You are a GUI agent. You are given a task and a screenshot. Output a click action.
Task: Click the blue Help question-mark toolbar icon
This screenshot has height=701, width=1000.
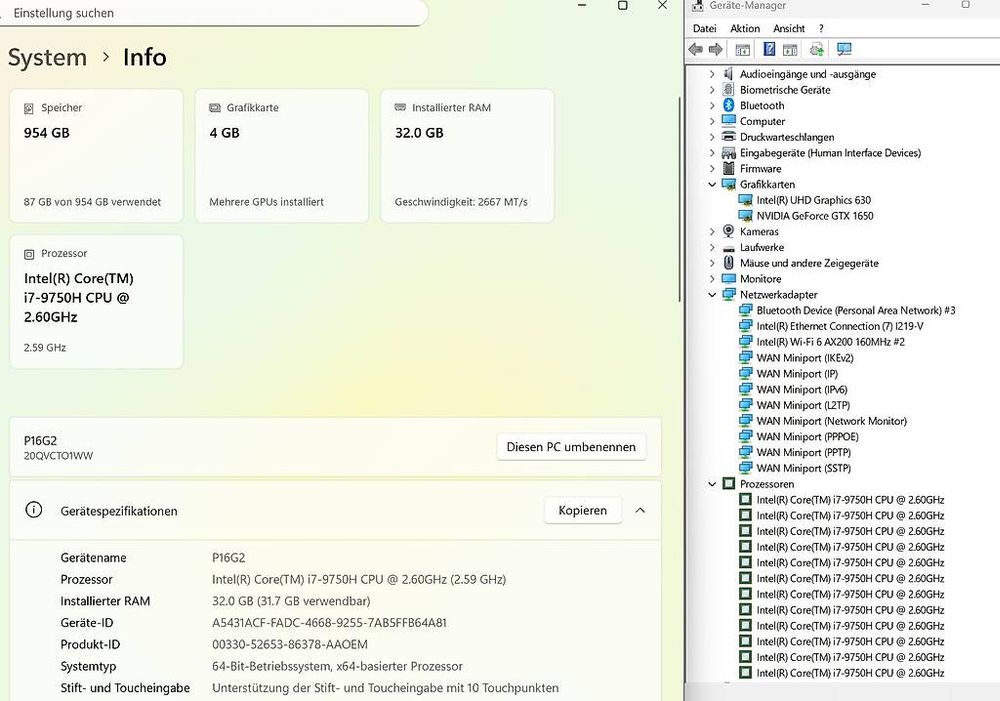click(x=769, y=49)
